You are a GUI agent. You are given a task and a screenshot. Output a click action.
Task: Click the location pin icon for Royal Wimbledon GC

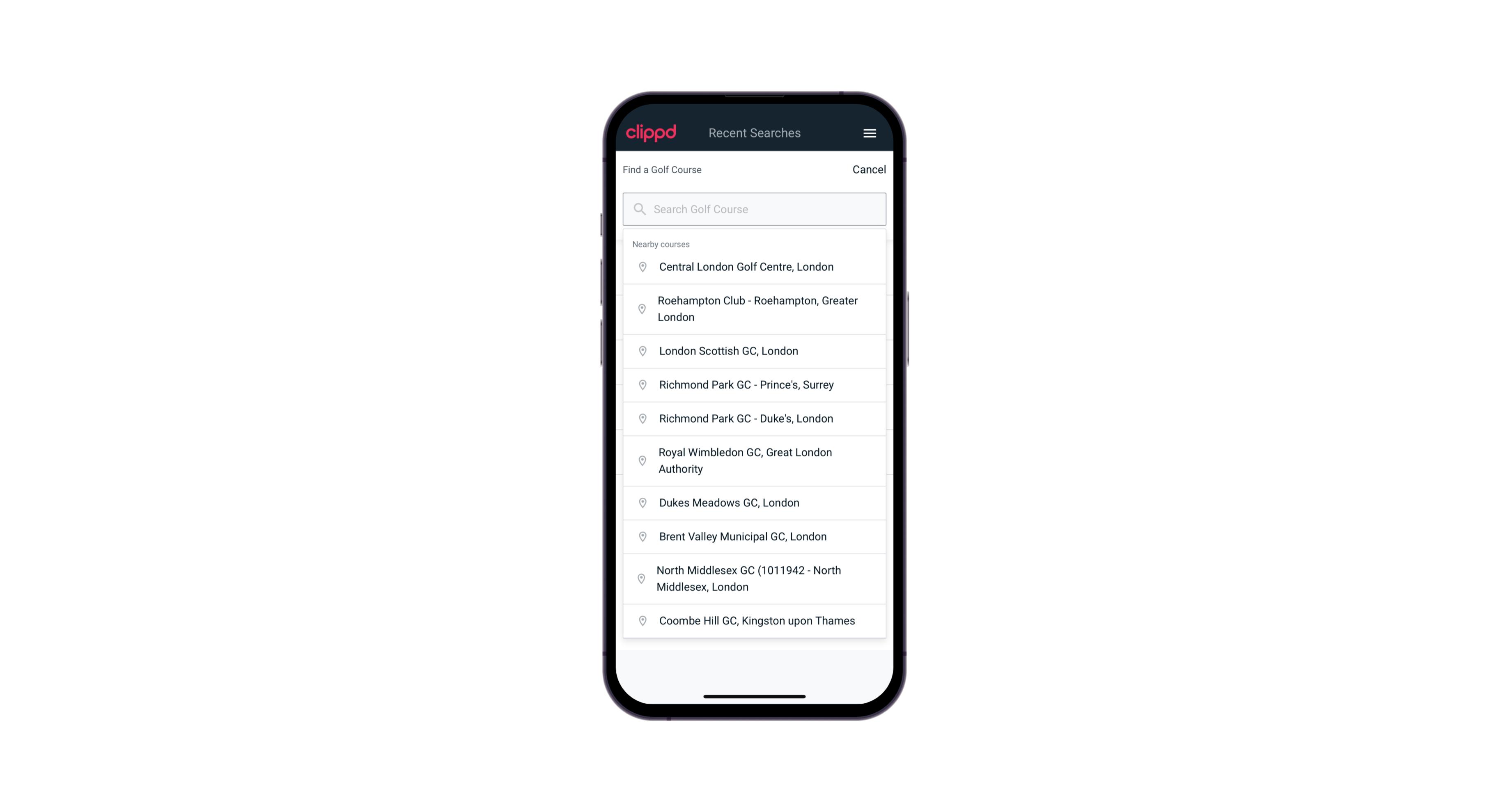[x=643, y=460]
